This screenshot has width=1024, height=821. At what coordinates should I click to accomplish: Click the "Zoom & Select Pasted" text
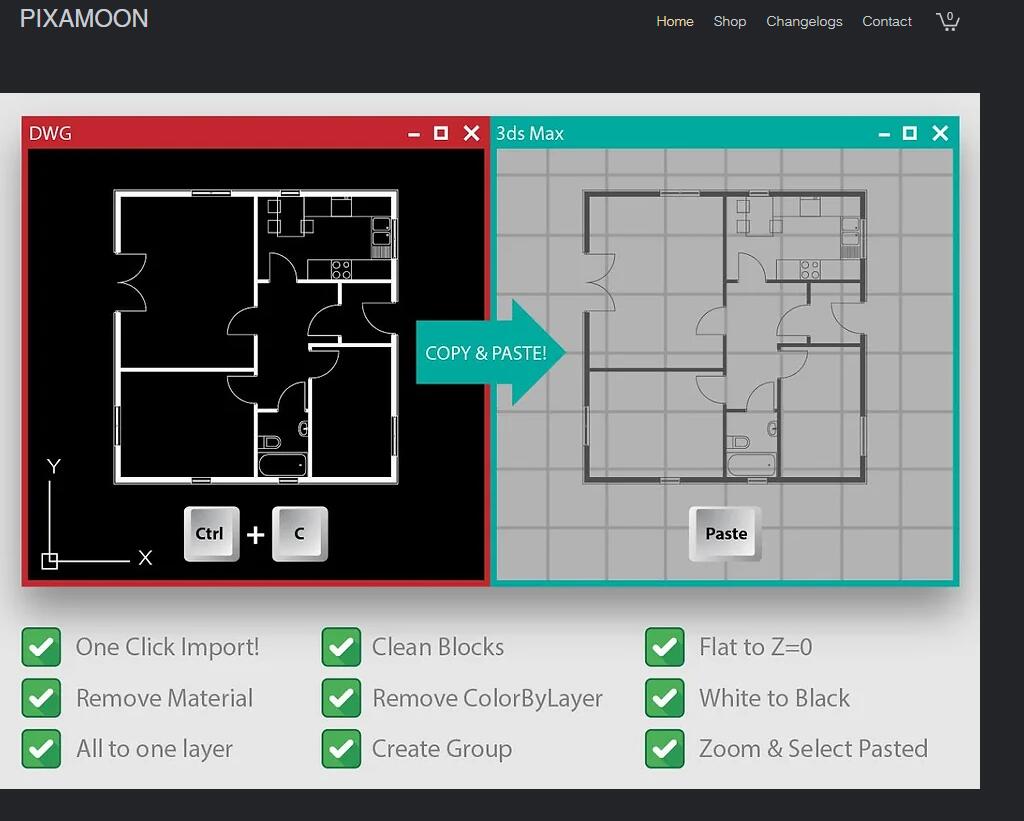click(814, 749)
